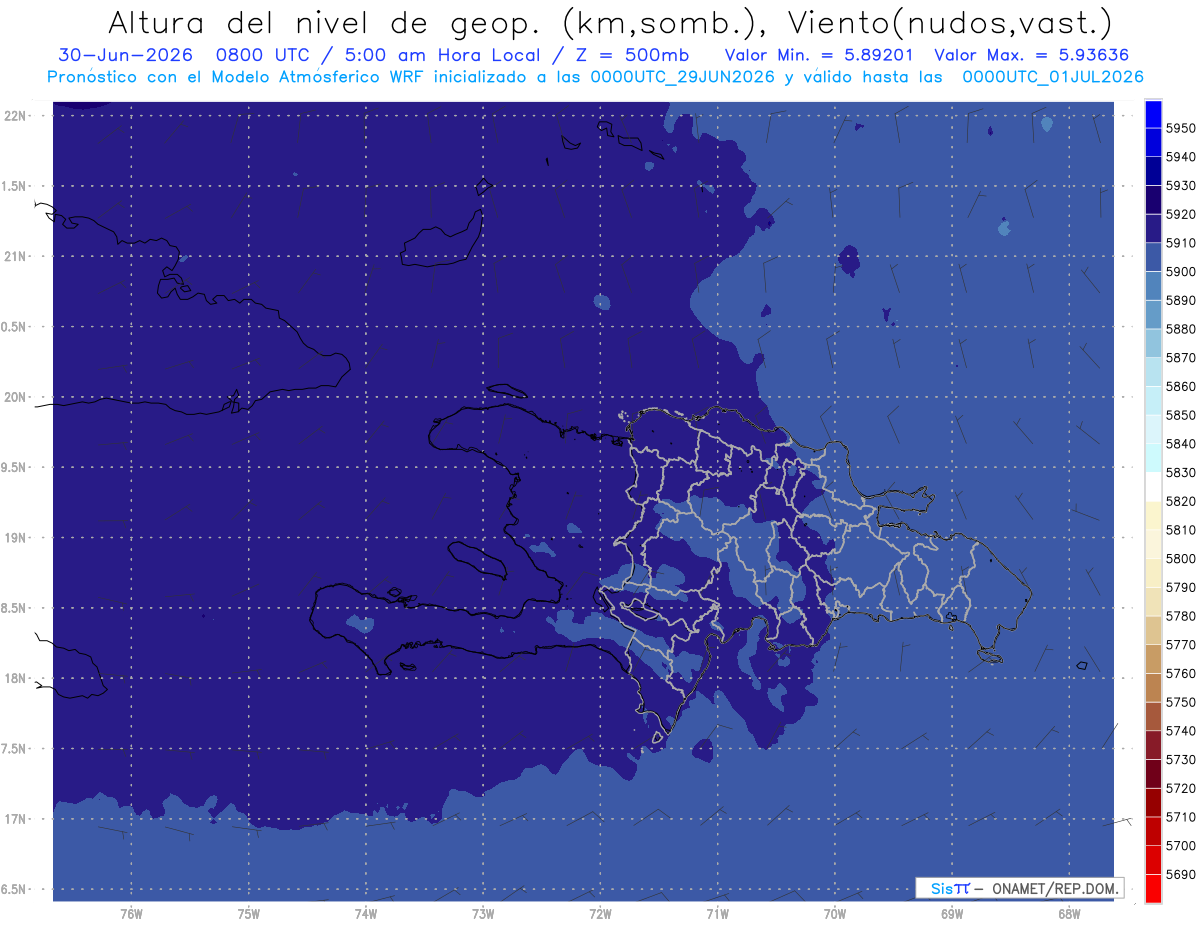This screenshot has height=927, width=1200.
Task: Click the date text 30-Jun-2026
Action: click(x=125, y=54)
